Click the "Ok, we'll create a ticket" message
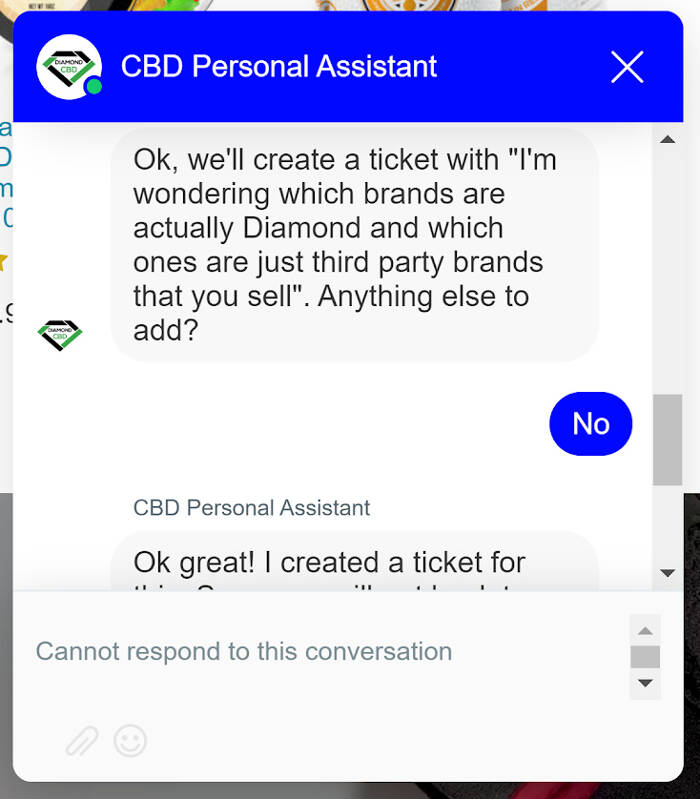700x799 pixels. pyautogui.click(x=354, y=244)
